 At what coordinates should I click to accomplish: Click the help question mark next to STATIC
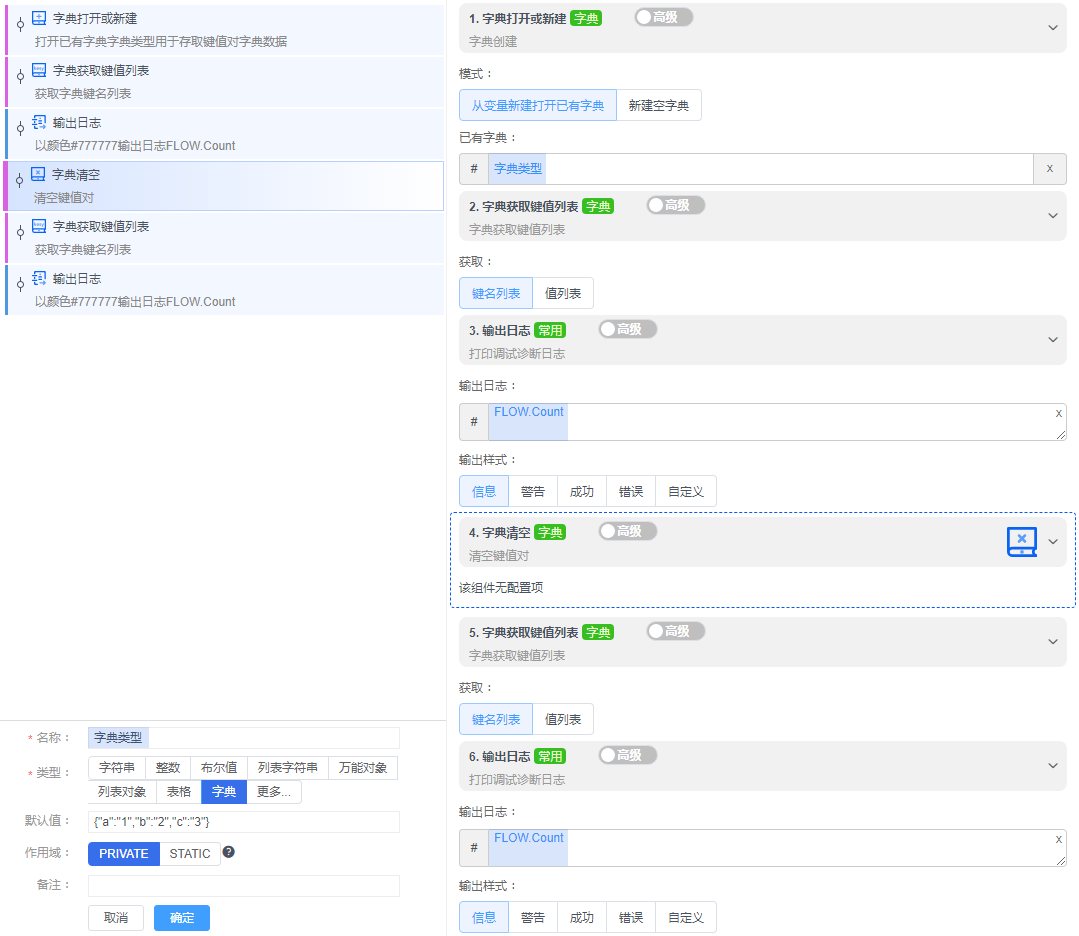click(x=228, y=852)
